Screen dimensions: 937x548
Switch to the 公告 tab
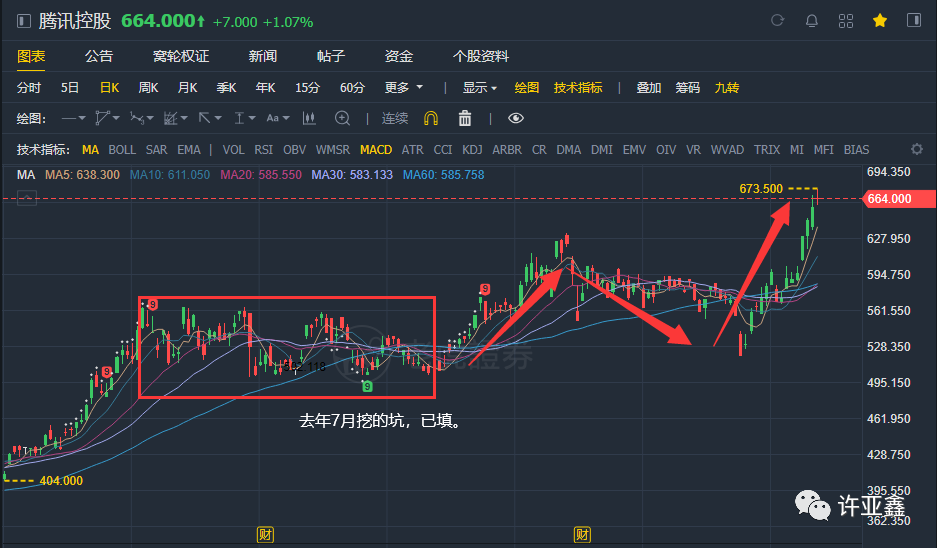99,56
